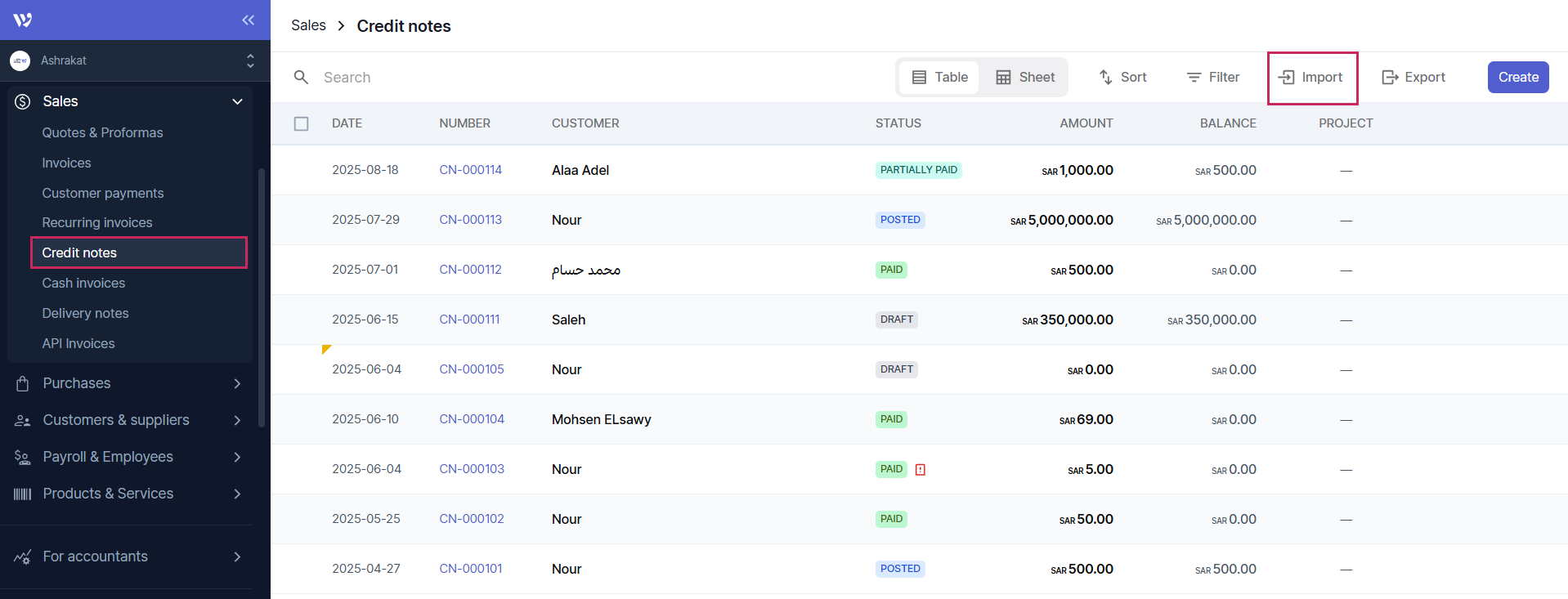1568x599 pixels.
Task: Click the red warning icon beside CN-000103
Action: pos(921,470)
